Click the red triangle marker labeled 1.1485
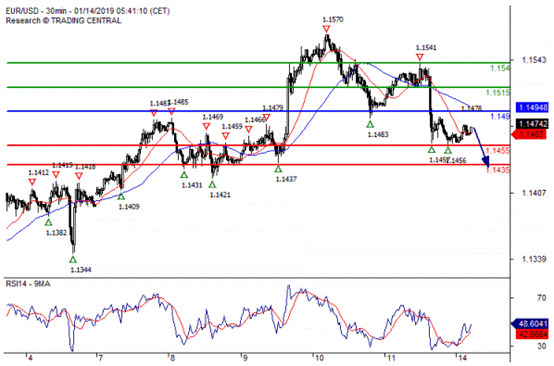554x366 pixels. click(x=171, y=112)
